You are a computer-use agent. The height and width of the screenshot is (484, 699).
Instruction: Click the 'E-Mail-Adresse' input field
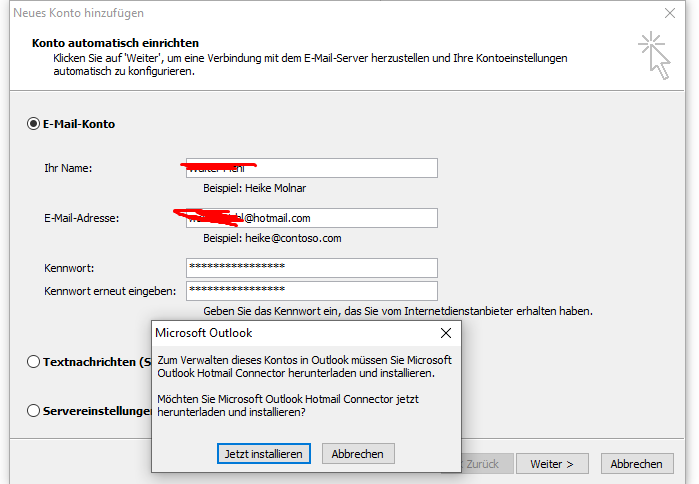pos(312,218)
